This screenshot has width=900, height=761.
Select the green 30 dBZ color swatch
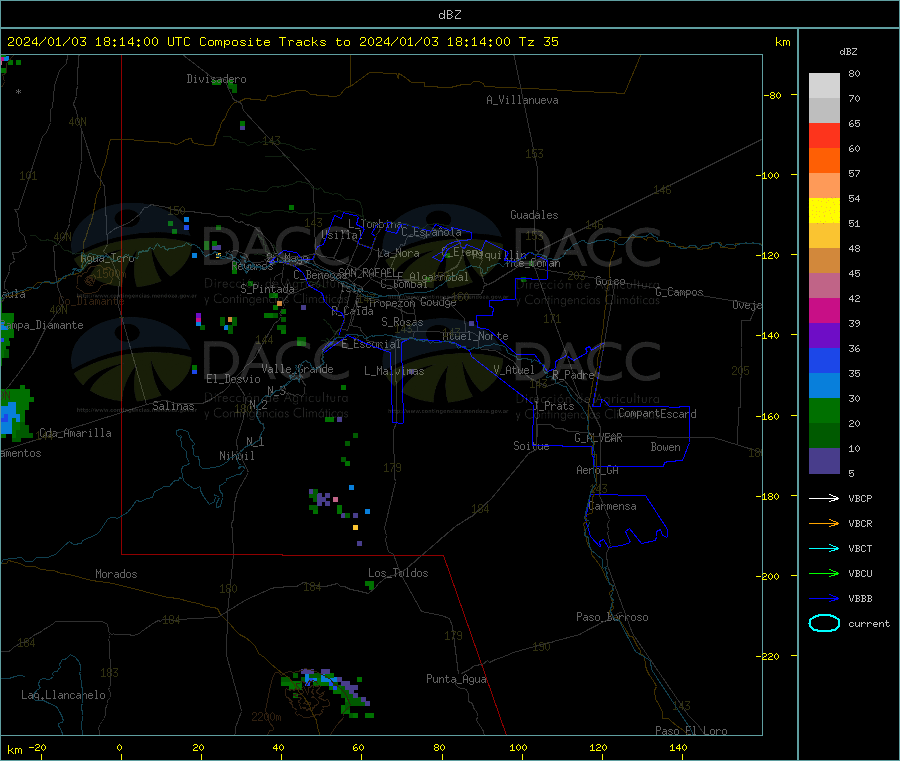pyautogui.click(x=824, y=410)
